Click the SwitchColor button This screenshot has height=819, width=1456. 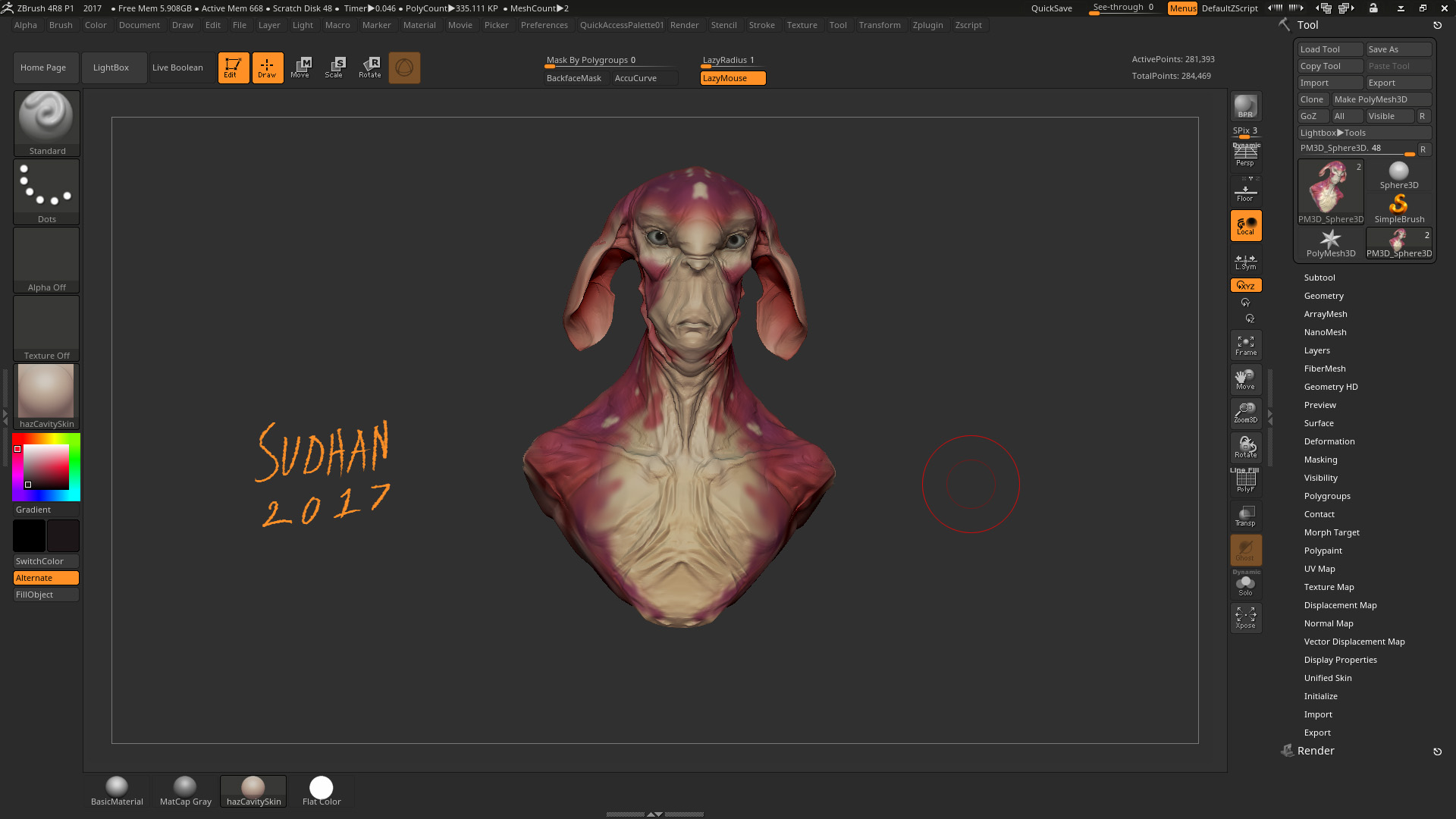46,561
